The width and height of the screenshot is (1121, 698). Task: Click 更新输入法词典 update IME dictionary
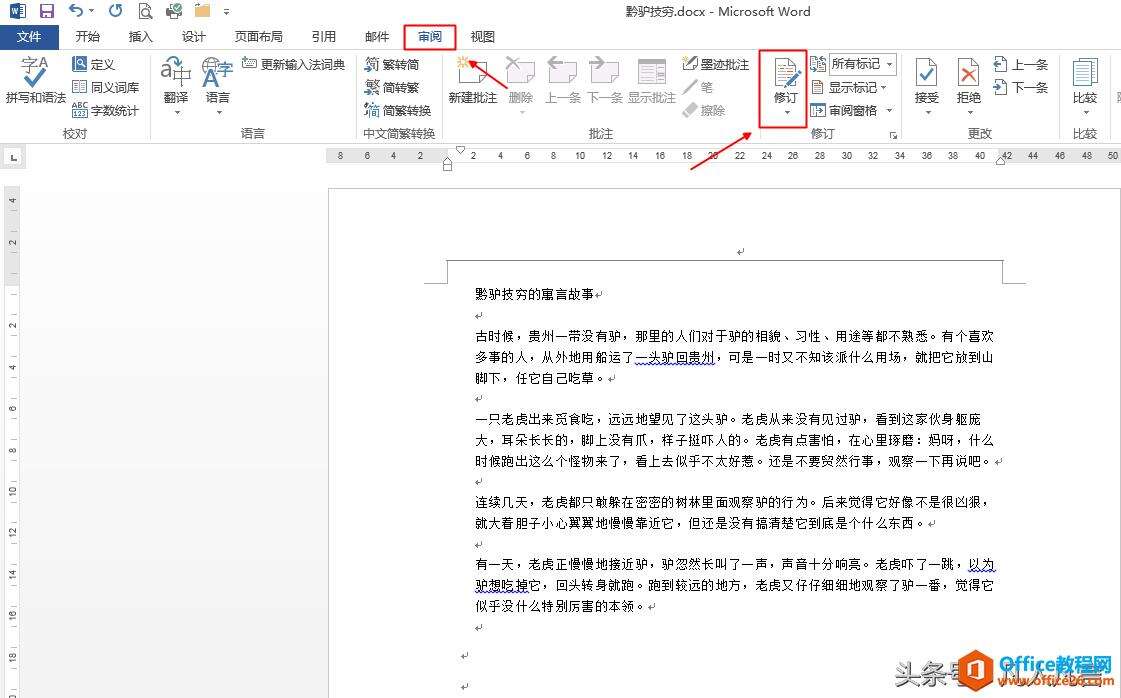click(295, 63)
